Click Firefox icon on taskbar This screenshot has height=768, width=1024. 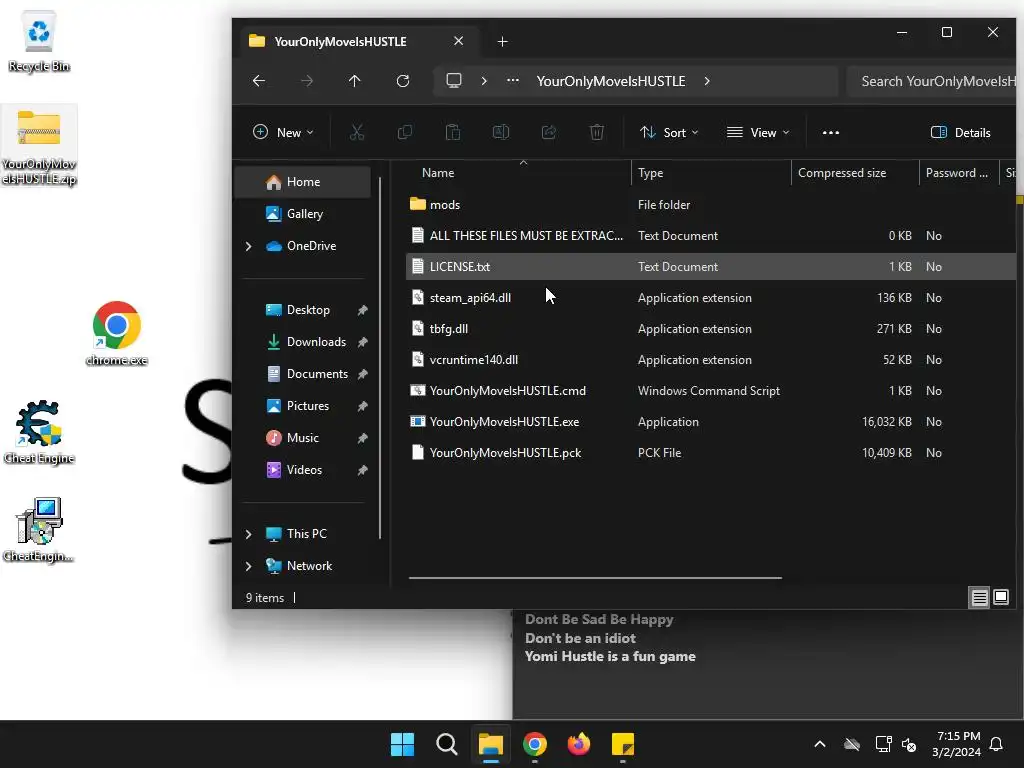[x=579, y=744]
